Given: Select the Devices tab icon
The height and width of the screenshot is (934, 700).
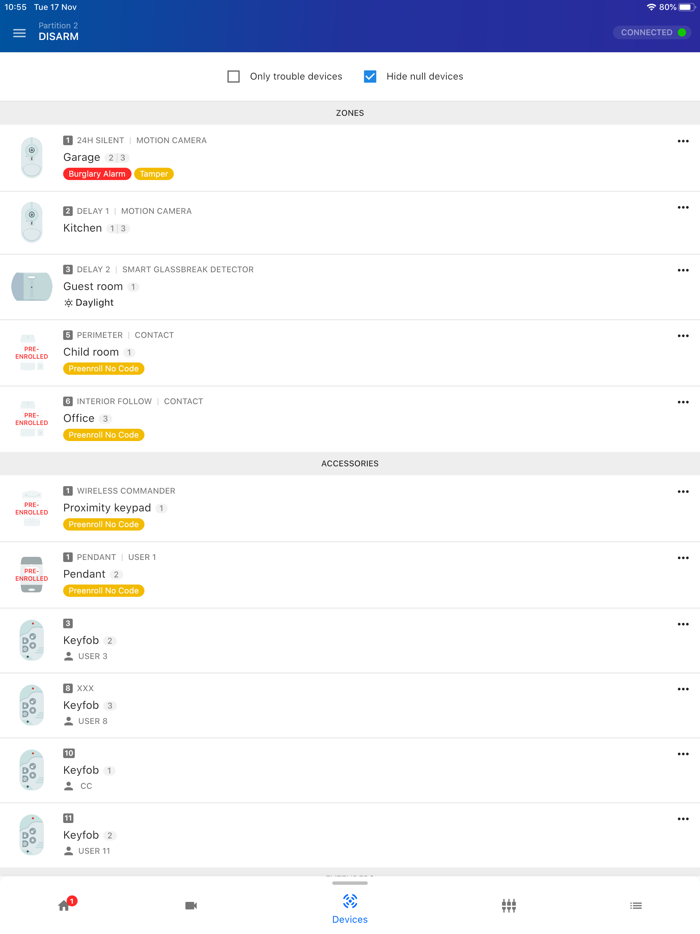Looking at the screenshot, I should click(349, 905).
